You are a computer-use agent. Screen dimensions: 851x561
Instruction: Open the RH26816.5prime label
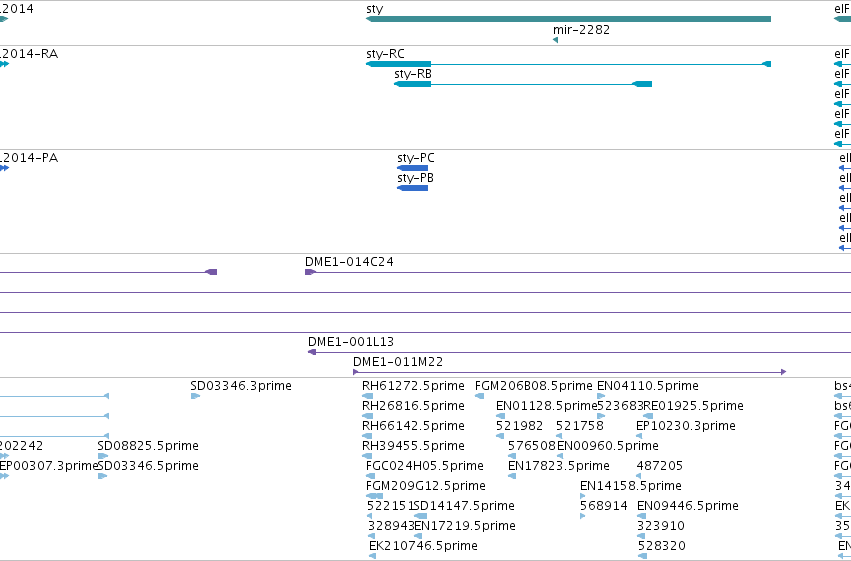pyautogui.click(x=413, y=406)
